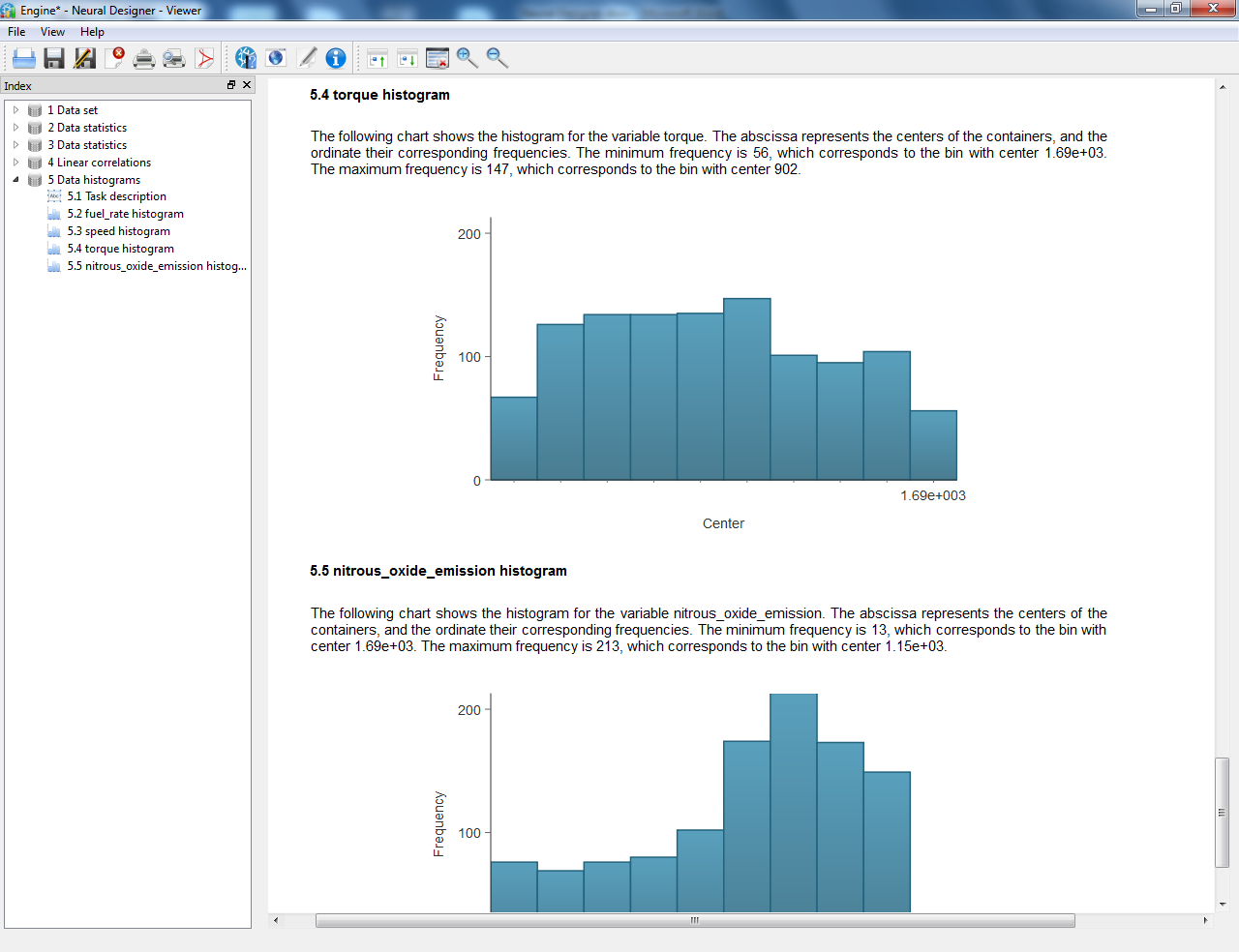The height and width of the screenshot is (952, 1239).
Task: Click the 5.5 nitrous_oxide_emission histogram heading
Action: pos(438,571)
